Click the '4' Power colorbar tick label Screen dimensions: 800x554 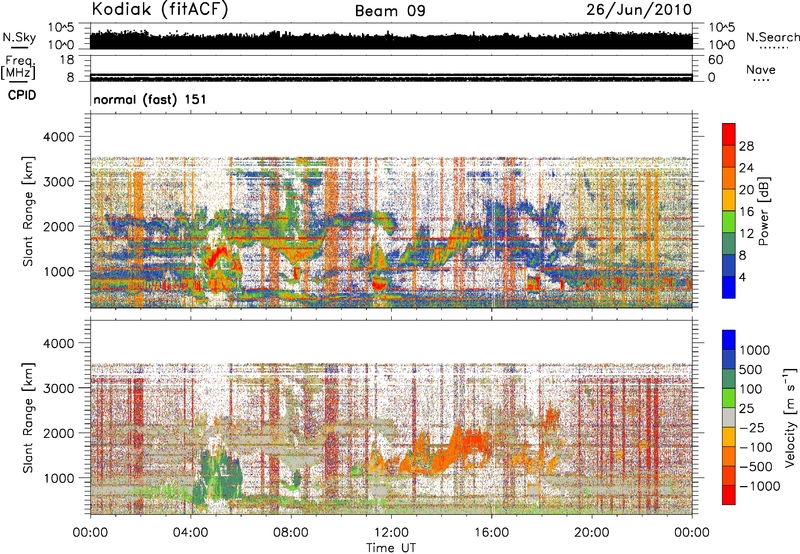click(743, 277)
